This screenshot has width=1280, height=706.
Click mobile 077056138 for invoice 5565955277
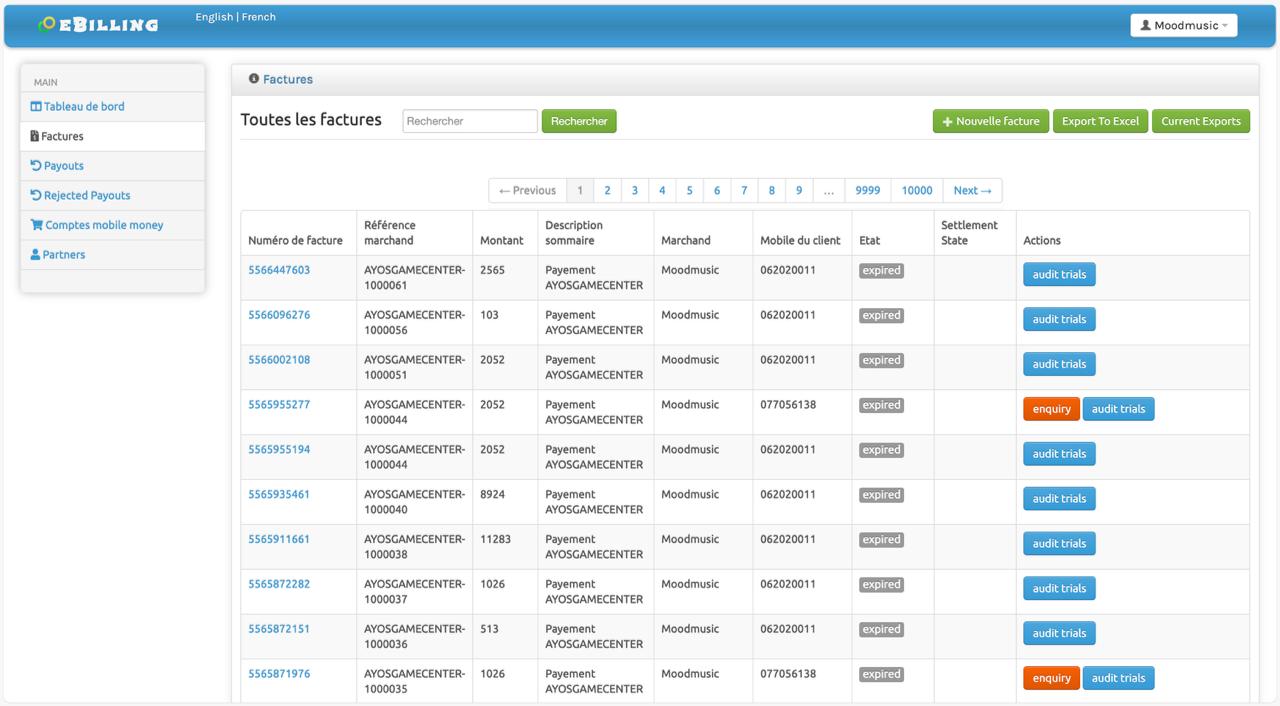point(788,405)
